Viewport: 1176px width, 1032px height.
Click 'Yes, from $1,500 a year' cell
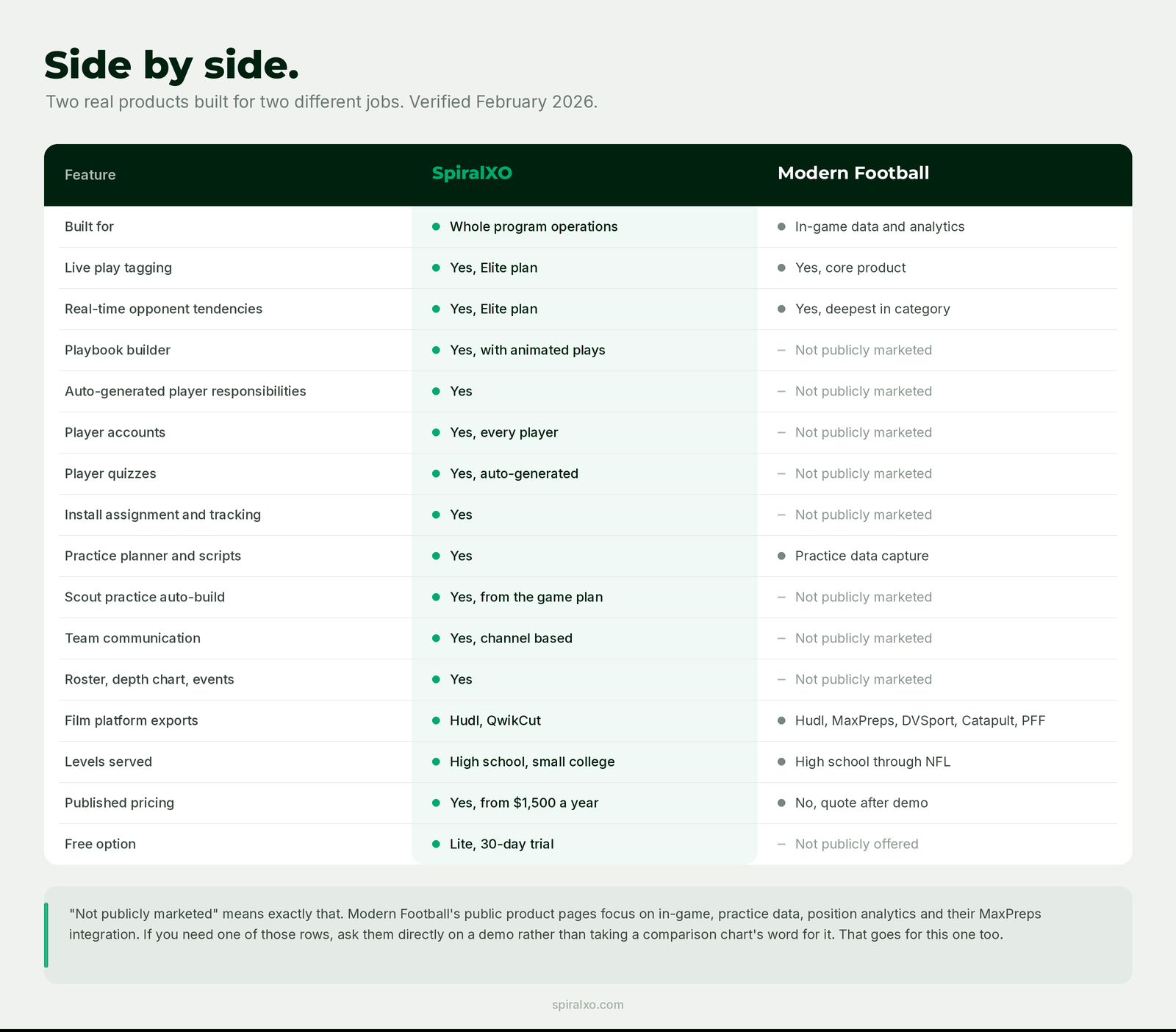(x=524, y=803)
